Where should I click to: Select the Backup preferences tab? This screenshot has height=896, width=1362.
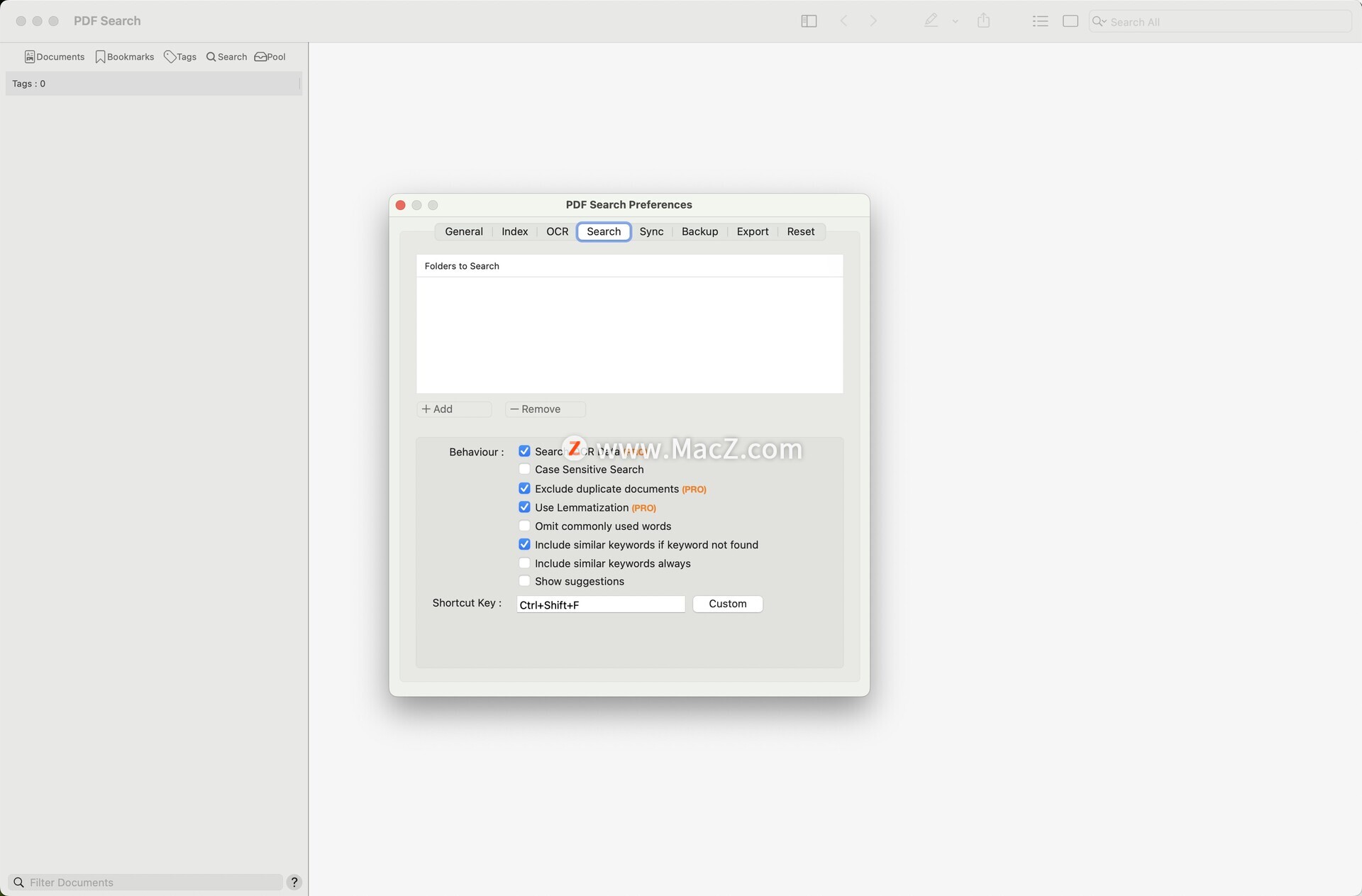699,231
